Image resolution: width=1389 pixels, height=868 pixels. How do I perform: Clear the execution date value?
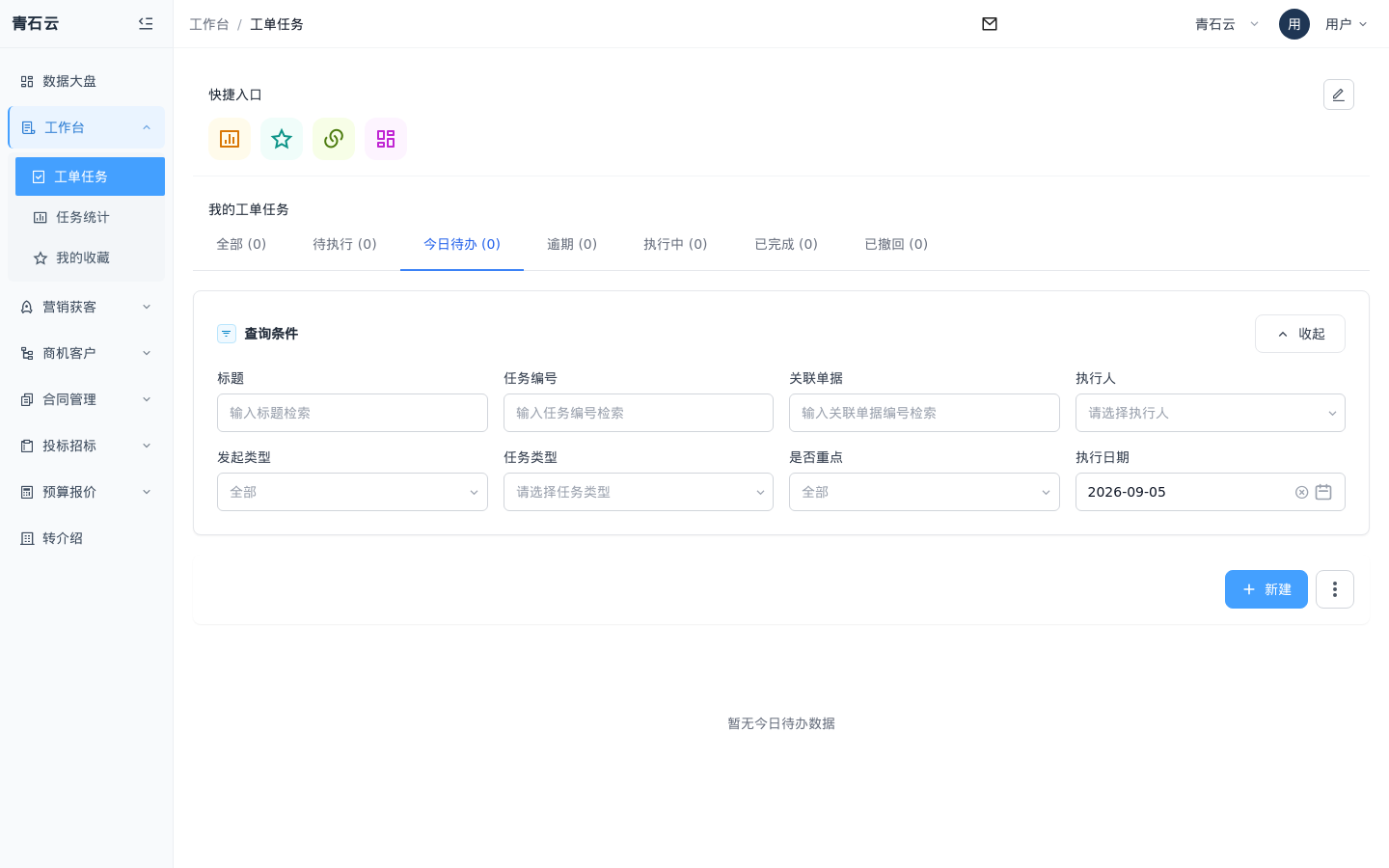[x=1301, y=492]
